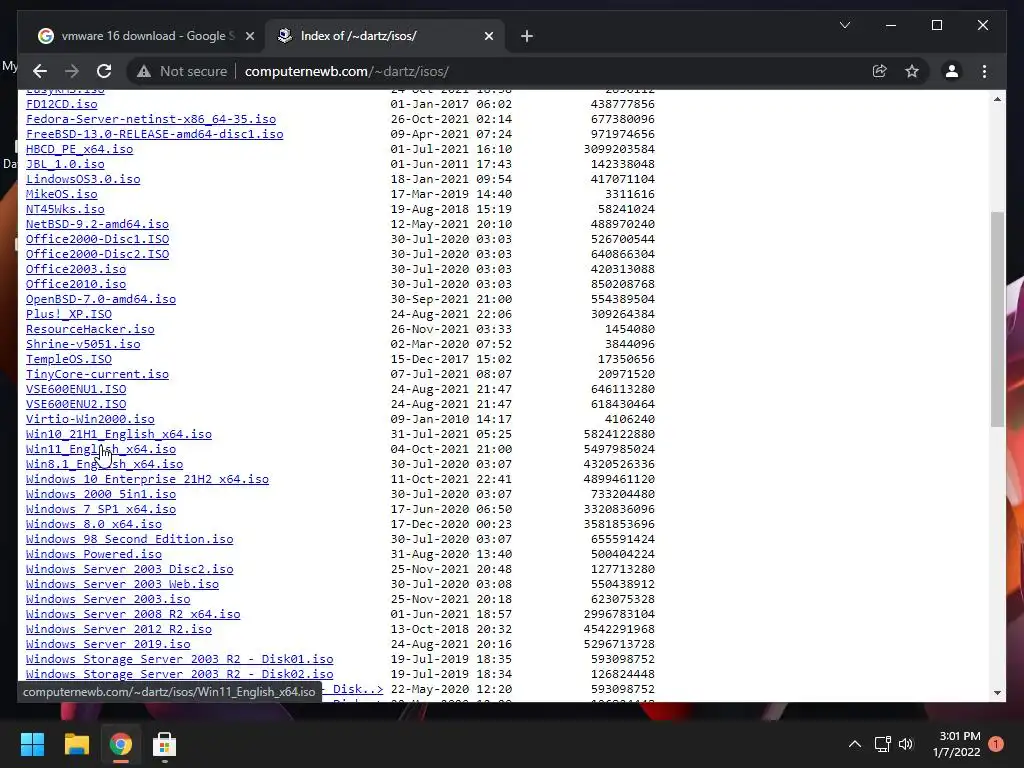Download Win11_English_x64.iso

[x=101, y=449]
